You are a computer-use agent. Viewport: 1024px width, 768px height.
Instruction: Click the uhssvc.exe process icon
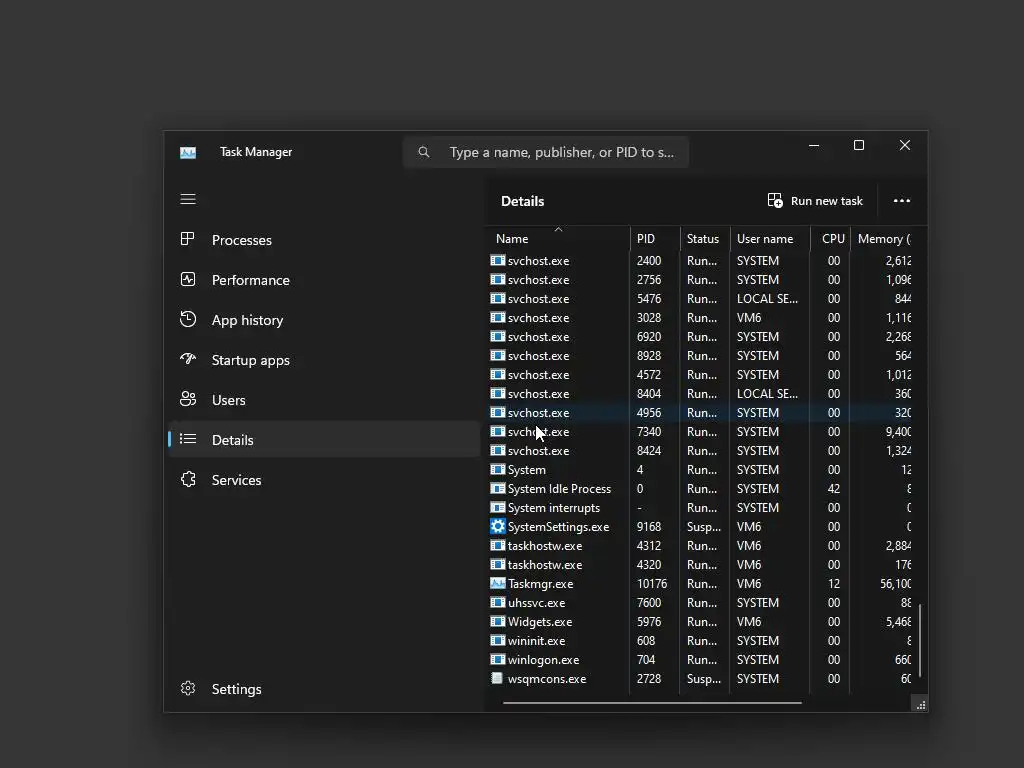(x=498, y=602)
